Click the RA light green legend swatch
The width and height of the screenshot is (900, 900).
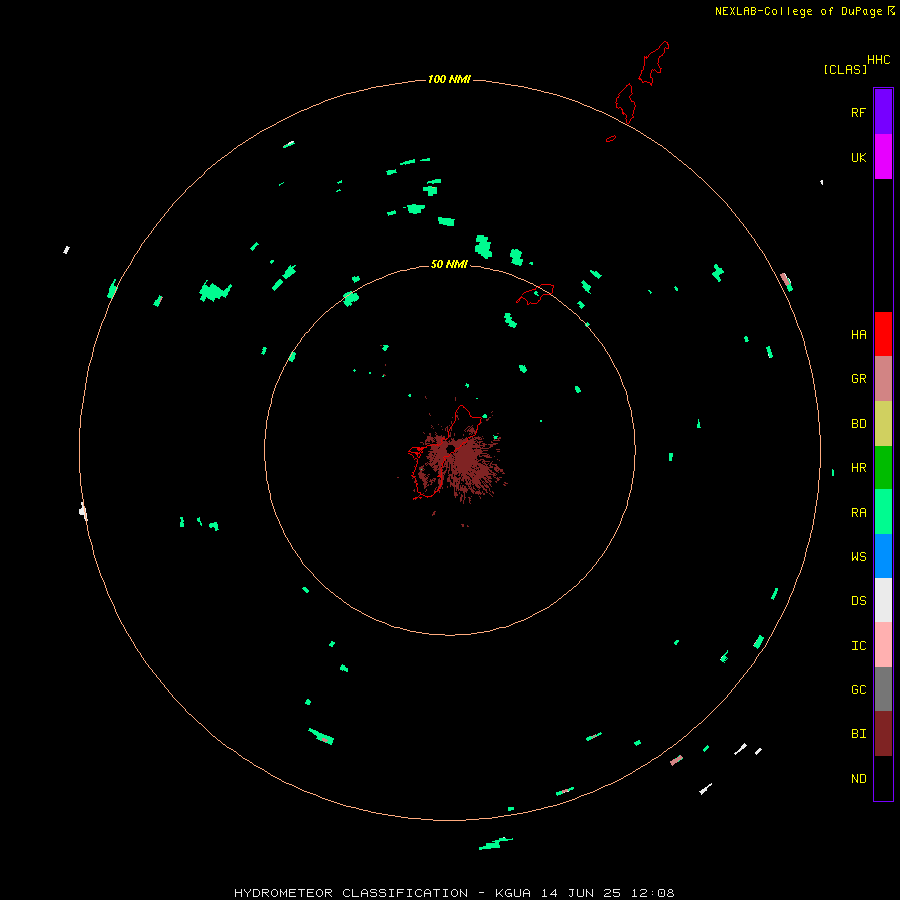883,512
